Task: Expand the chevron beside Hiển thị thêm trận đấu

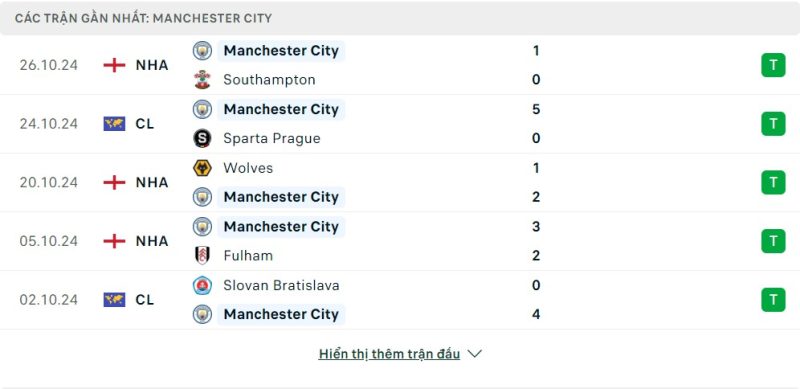Action: tap(474, 354)
